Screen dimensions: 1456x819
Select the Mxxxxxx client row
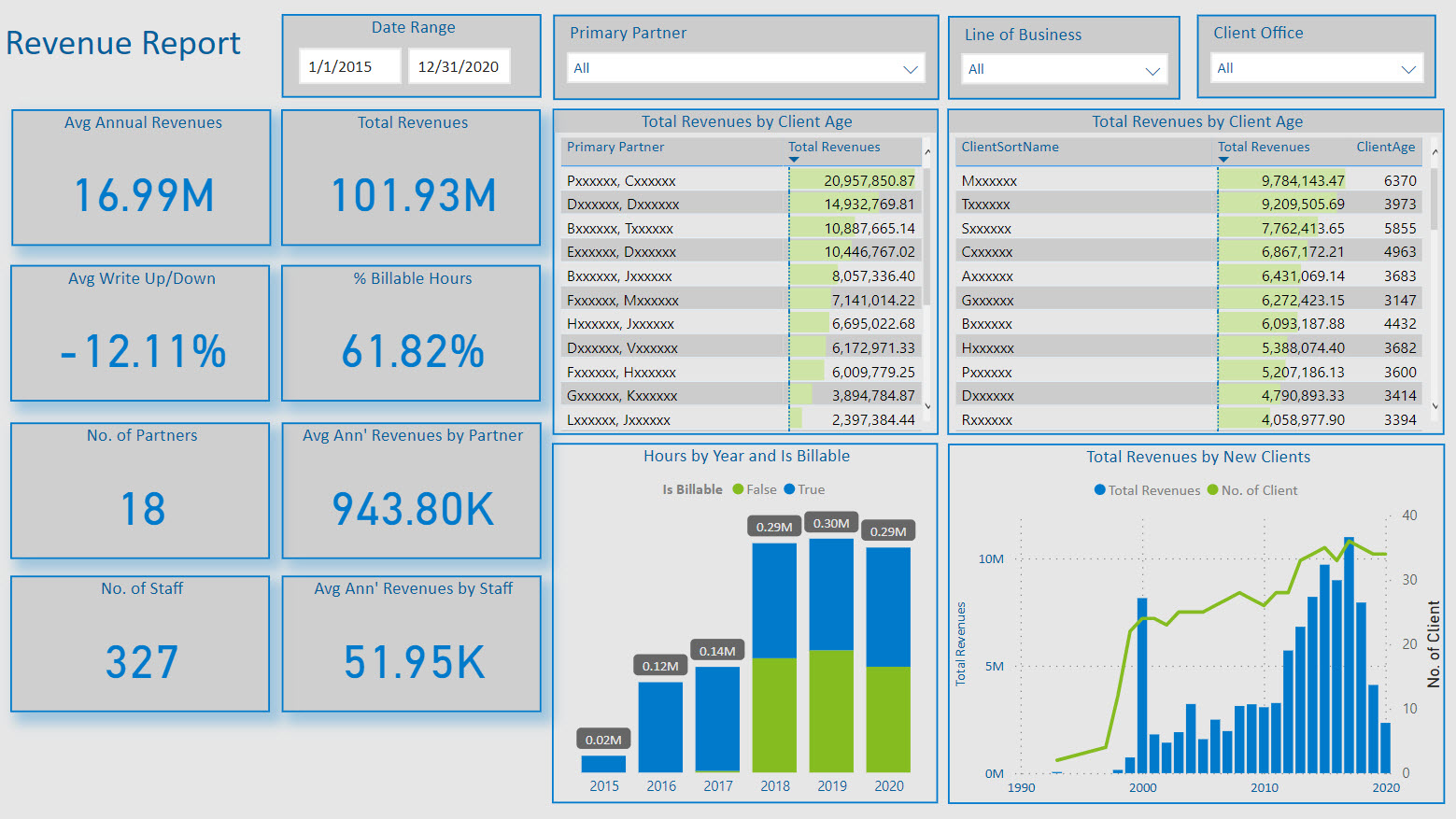989,181
